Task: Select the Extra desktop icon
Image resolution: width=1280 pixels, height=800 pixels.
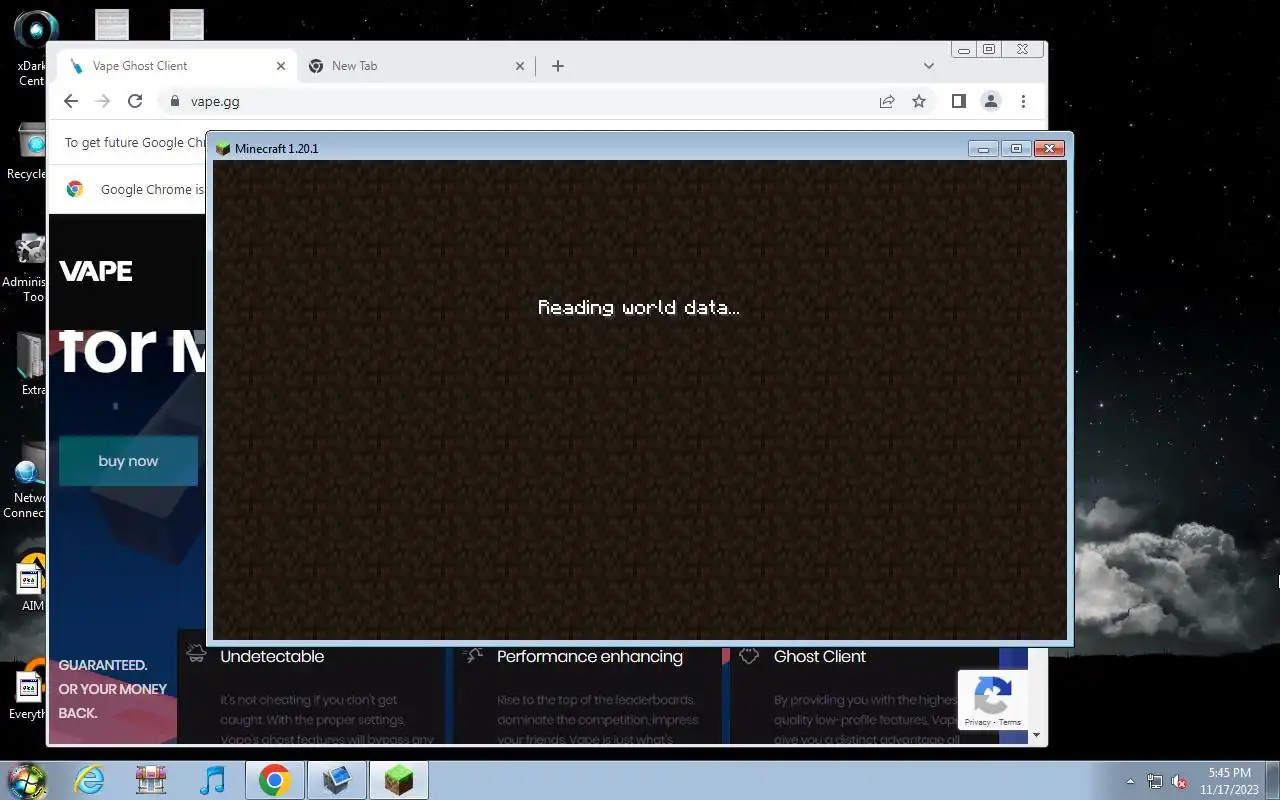Action: pyautogui.click(x=32, y=365)
